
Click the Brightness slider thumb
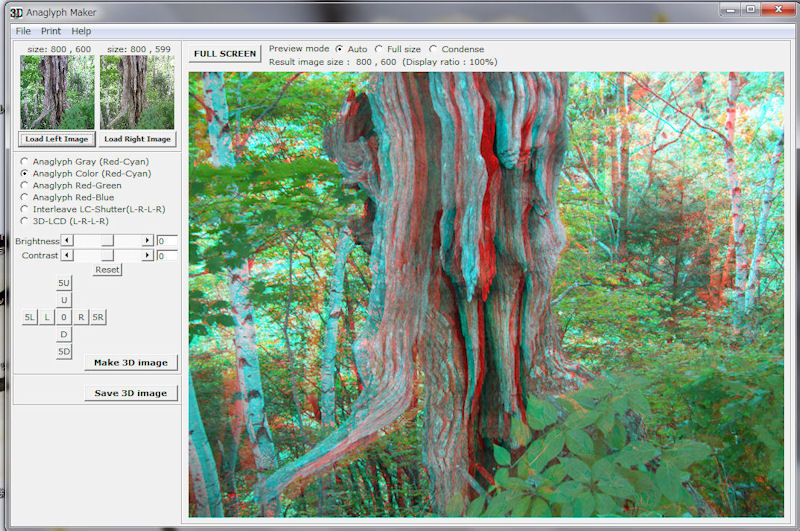pos(107,240)
